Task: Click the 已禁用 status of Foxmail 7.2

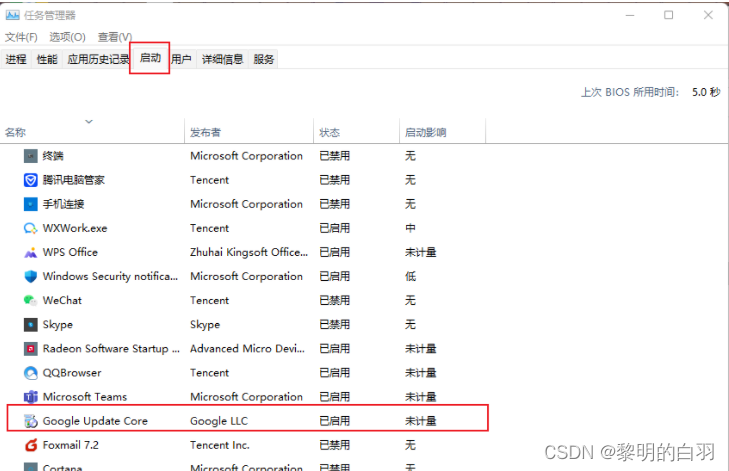Action: pyautogui.click(x=335, y=445)
